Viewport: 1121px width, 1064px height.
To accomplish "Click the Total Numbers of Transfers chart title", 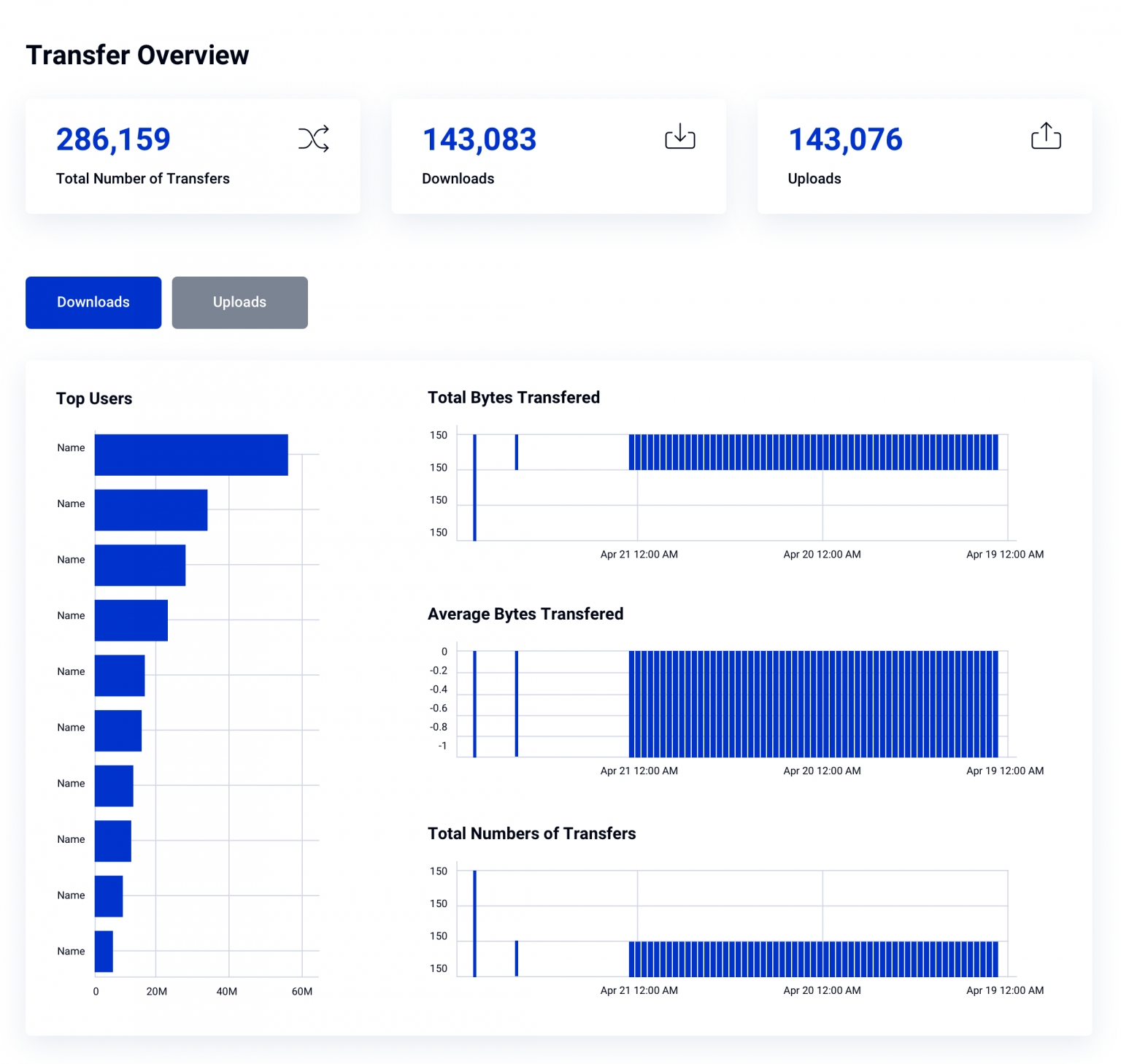I will 531,833.
